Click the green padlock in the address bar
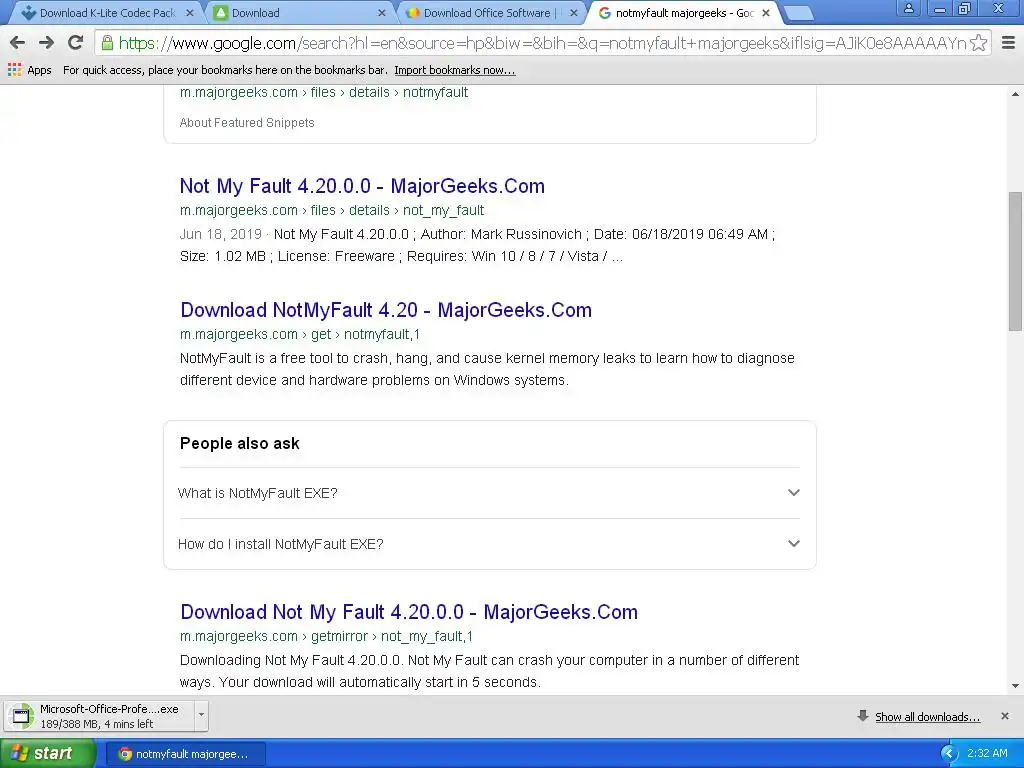The height and width of the screenshot is (768, 1024). (107, 43)
